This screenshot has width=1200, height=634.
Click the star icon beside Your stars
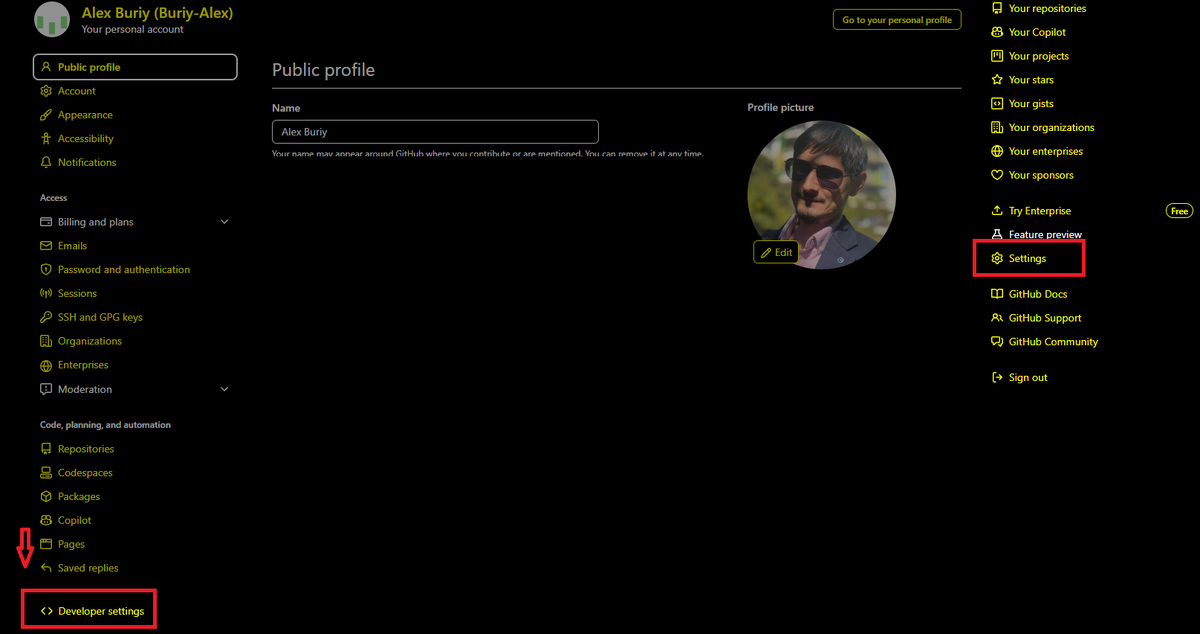(997, 80)
